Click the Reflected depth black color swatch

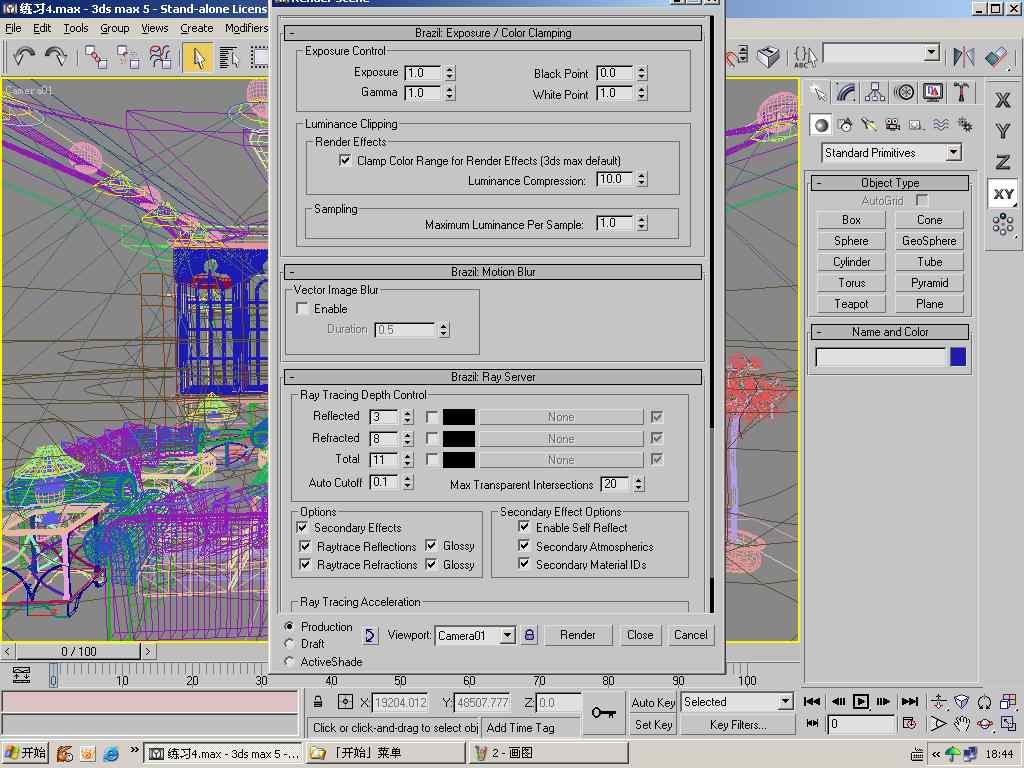coord(459,417)
